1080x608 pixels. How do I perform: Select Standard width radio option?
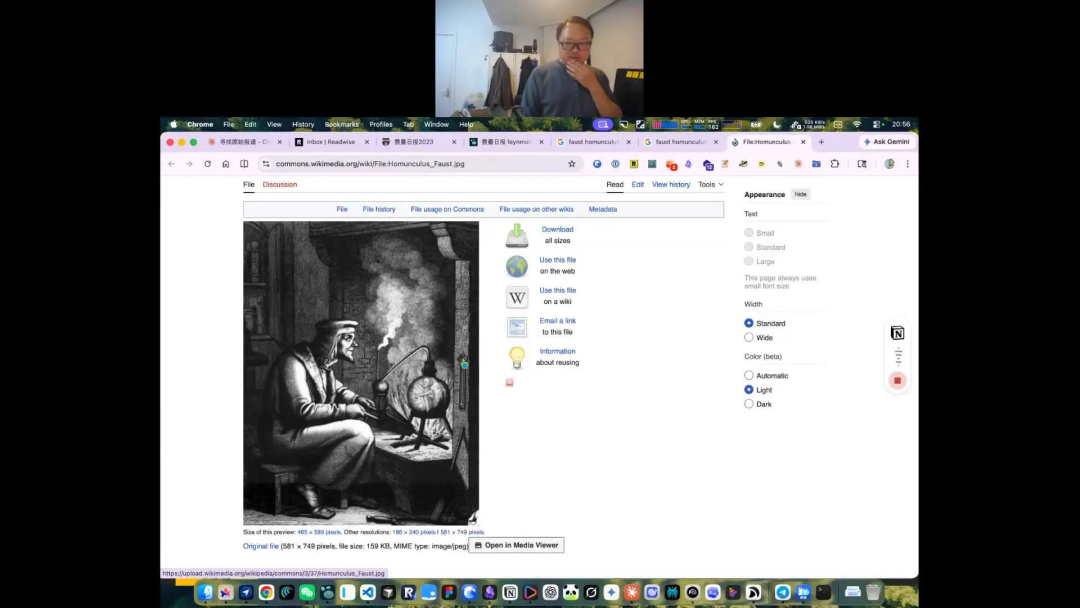[x=749, y=323]
